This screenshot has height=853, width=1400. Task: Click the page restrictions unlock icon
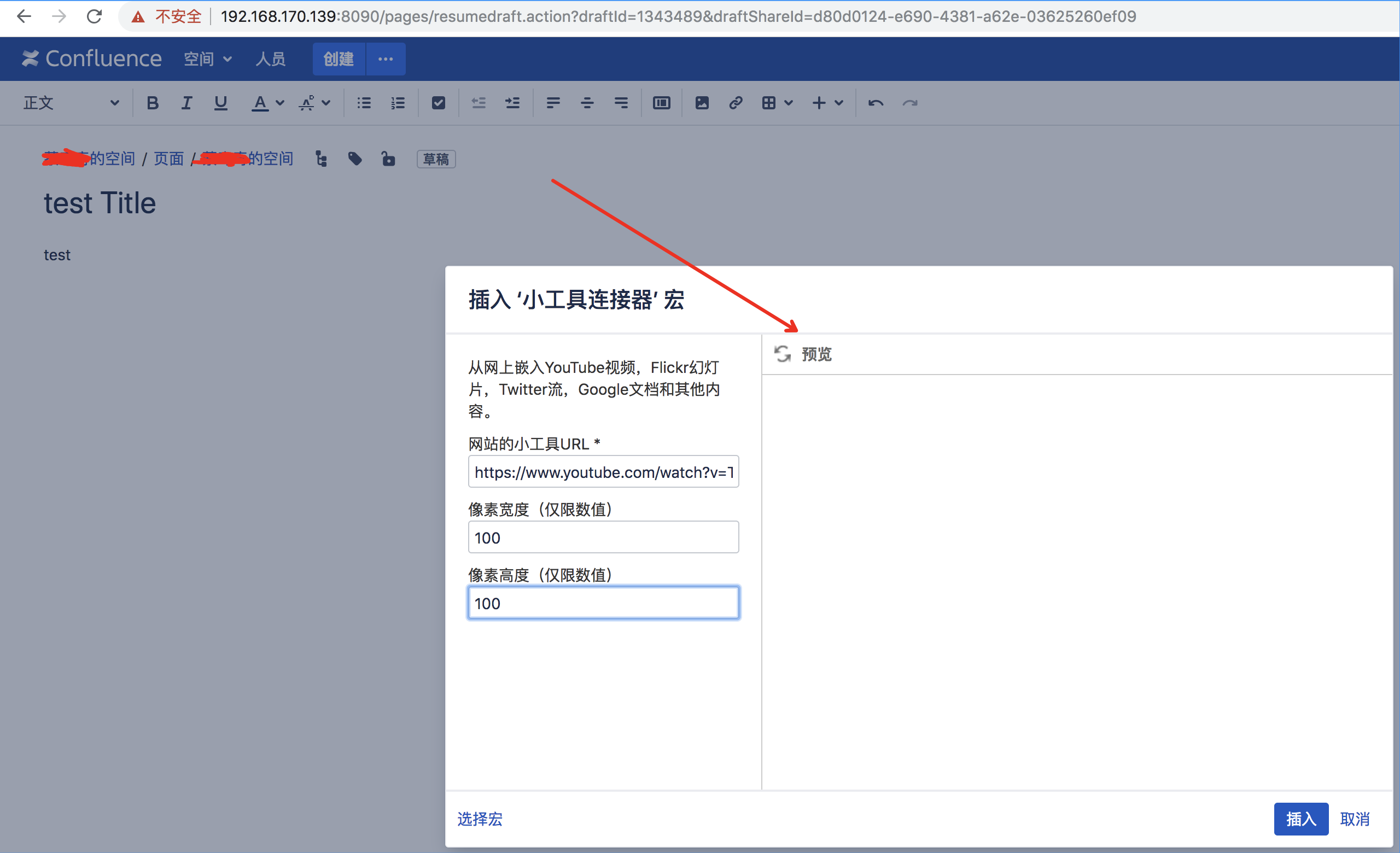tap(388, 159)
